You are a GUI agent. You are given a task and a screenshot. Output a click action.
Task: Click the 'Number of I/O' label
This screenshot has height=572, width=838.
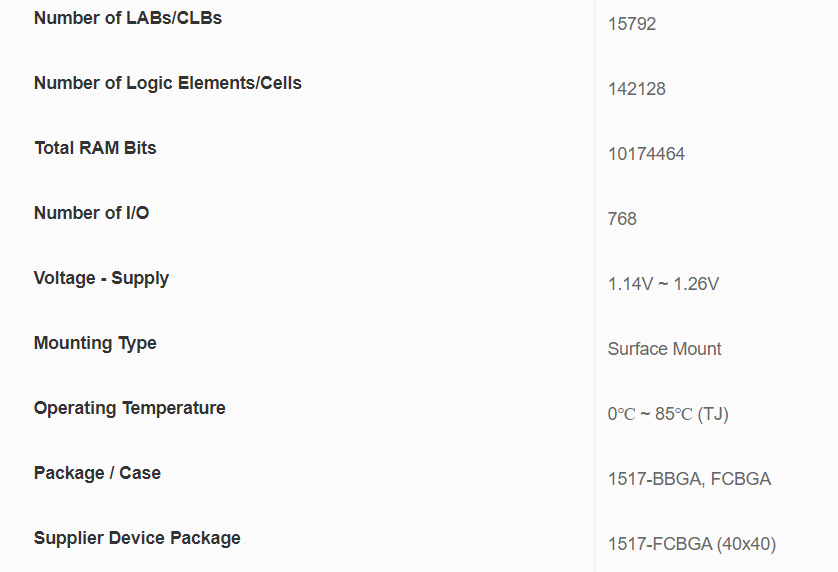91,213
